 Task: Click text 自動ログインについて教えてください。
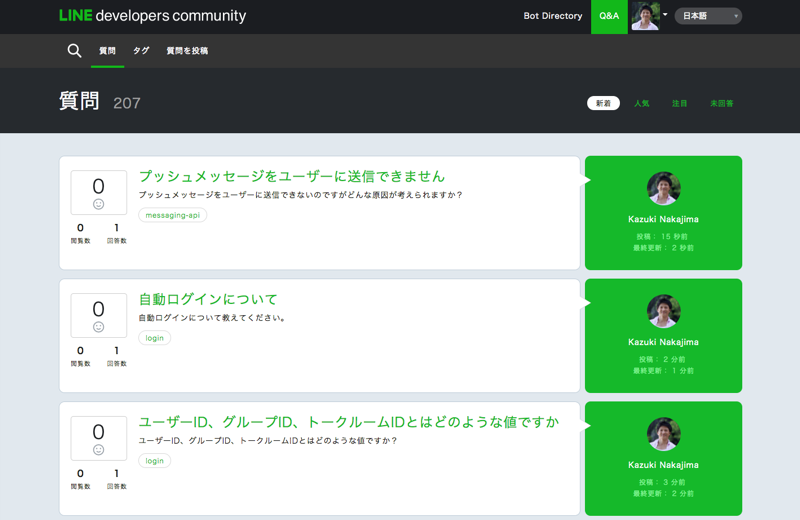click(x=212, y=318)
